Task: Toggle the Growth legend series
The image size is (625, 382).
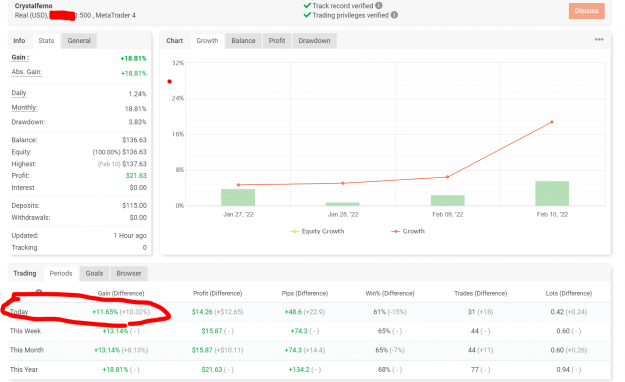Action: click(408, 231)
